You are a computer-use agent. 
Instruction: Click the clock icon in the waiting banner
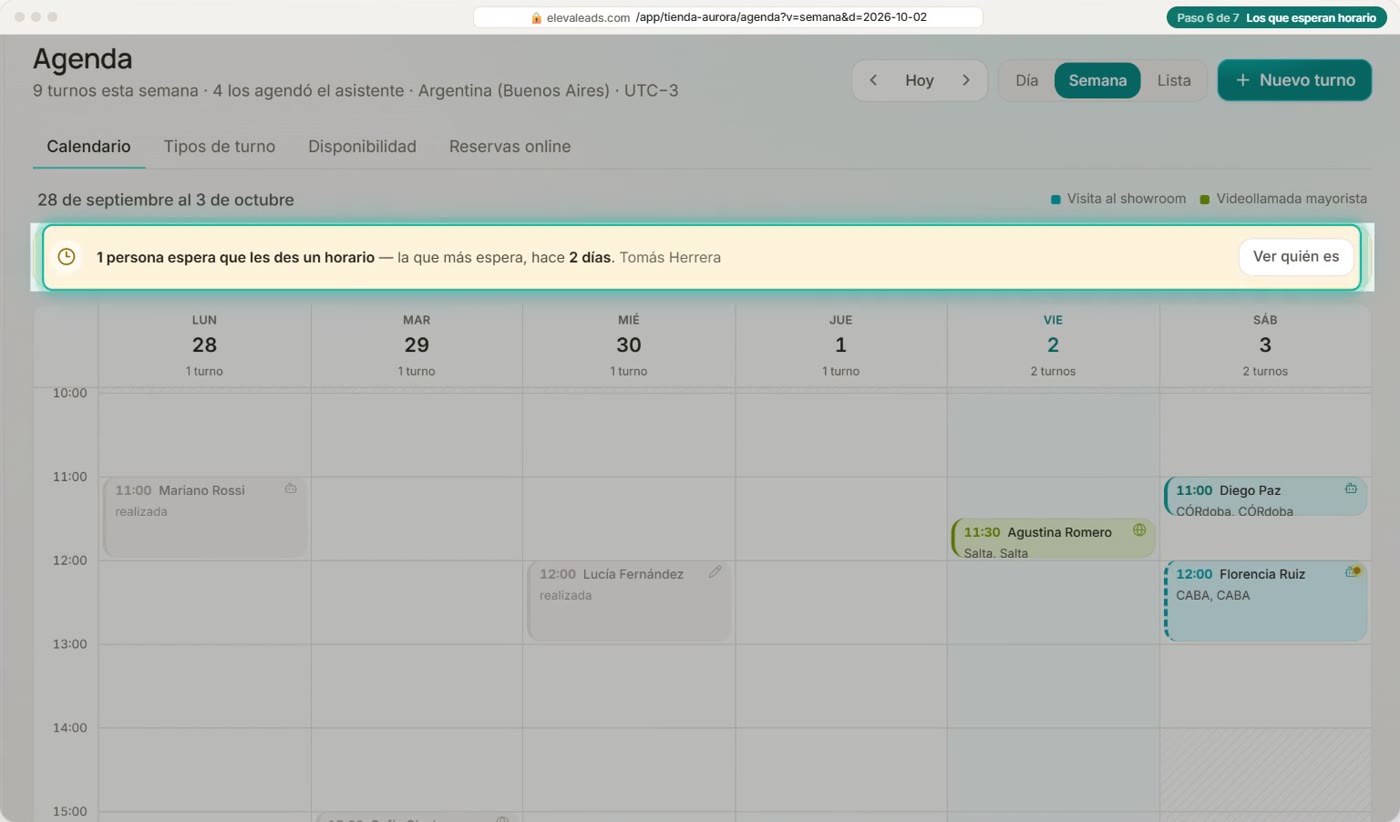(66, 257)
